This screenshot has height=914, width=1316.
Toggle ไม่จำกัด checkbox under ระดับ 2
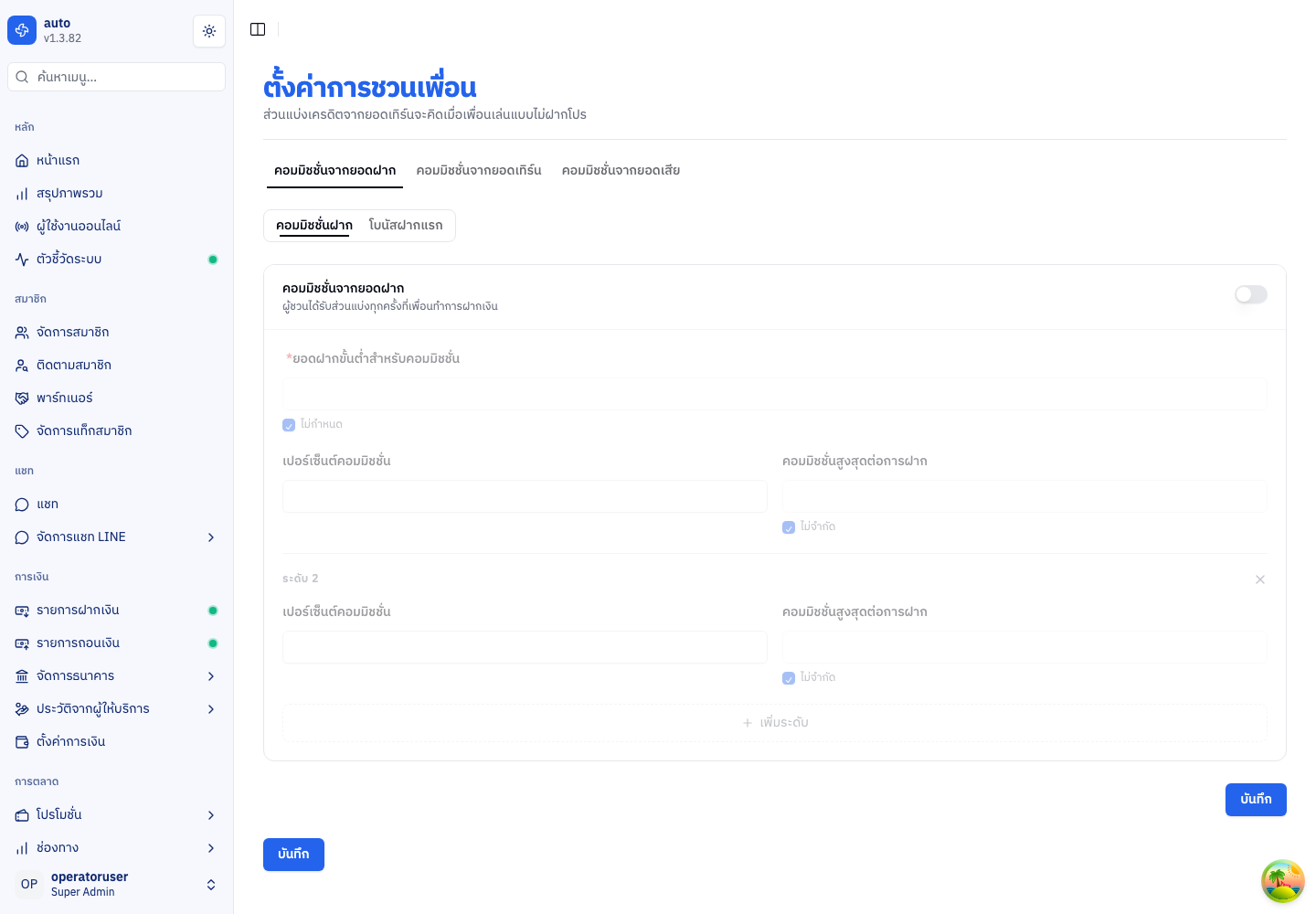click(x=789, y=678)
